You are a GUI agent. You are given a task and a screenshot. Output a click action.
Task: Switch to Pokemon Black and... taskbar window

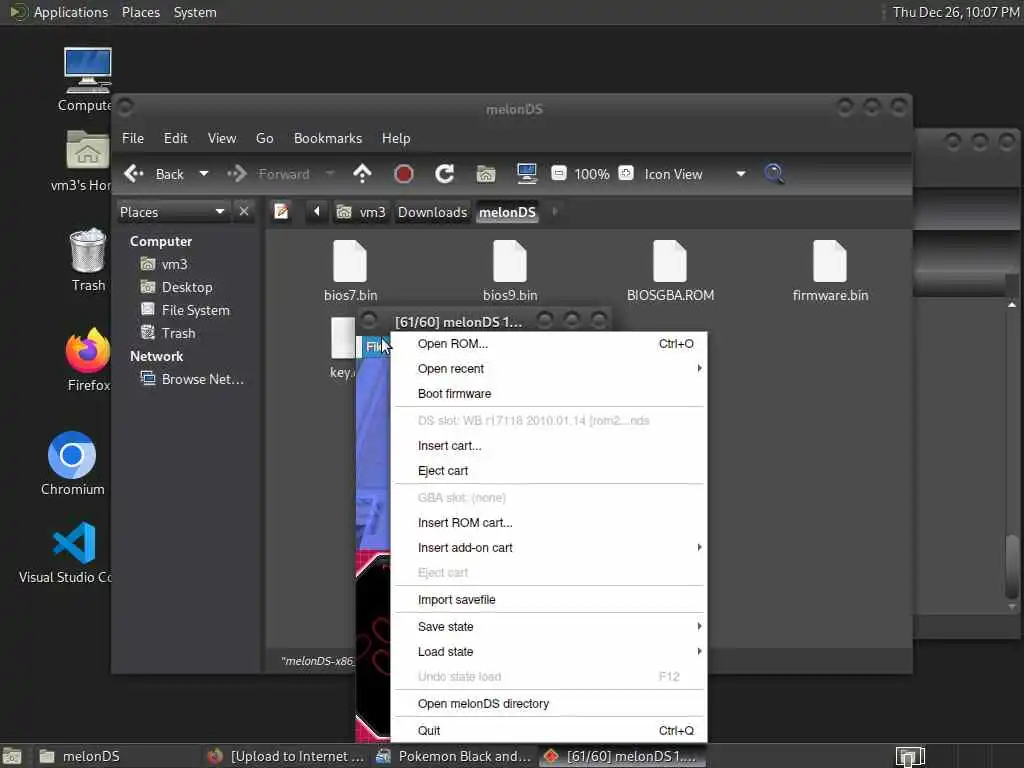click(x=455, y=756)
